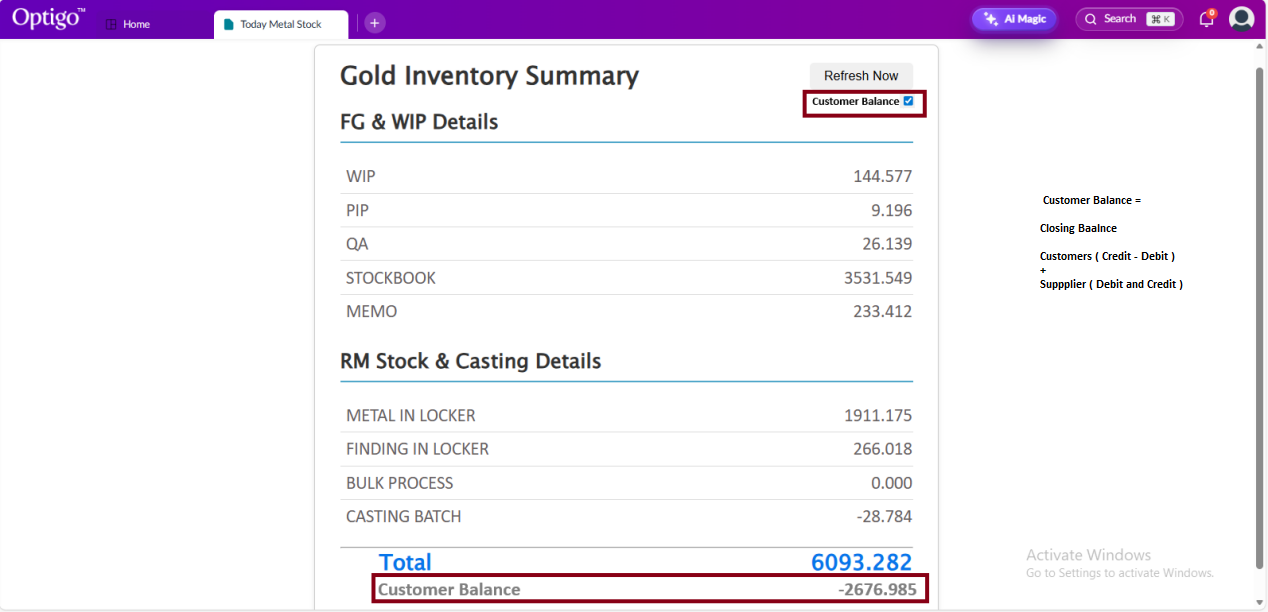The image size is (1268, 612).
Task: Select the Today Metal Stock tab
Action: 280,24
